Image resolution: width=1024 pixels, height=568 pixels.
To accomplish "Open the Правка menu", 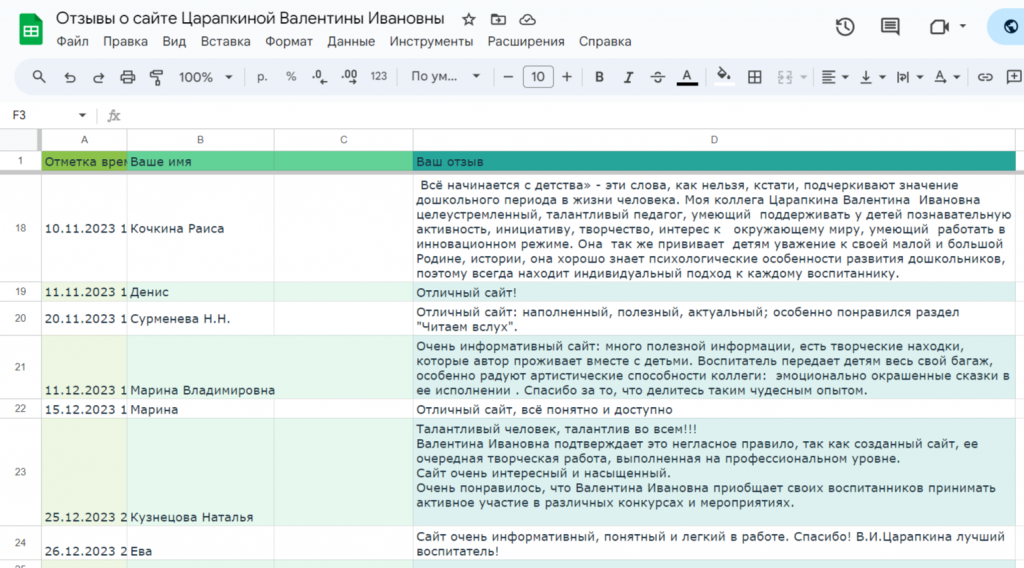I will [x=125, y=41].
